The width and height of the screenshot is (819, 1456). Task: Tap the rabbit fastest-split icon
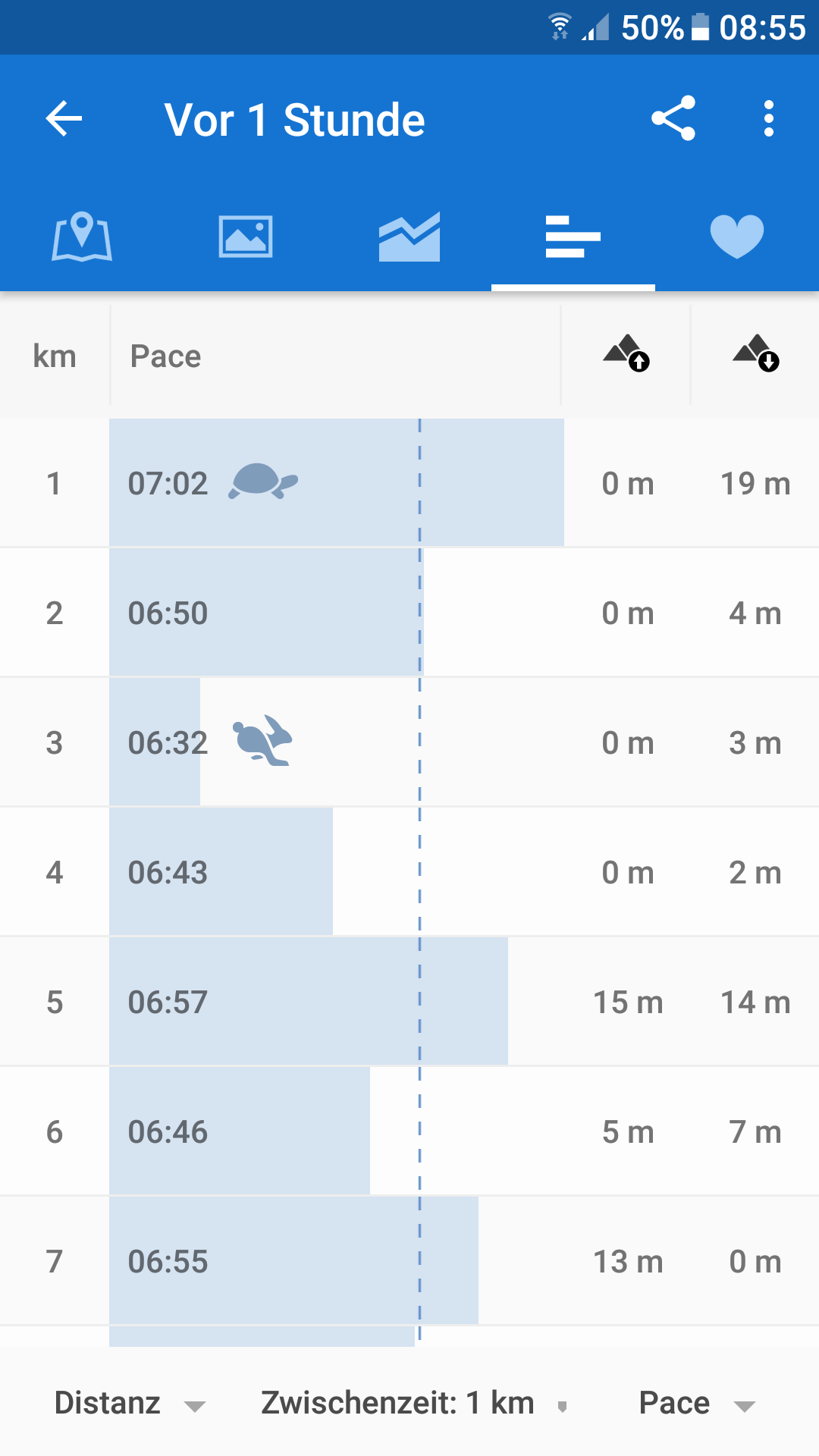click(x=262, y=741)
